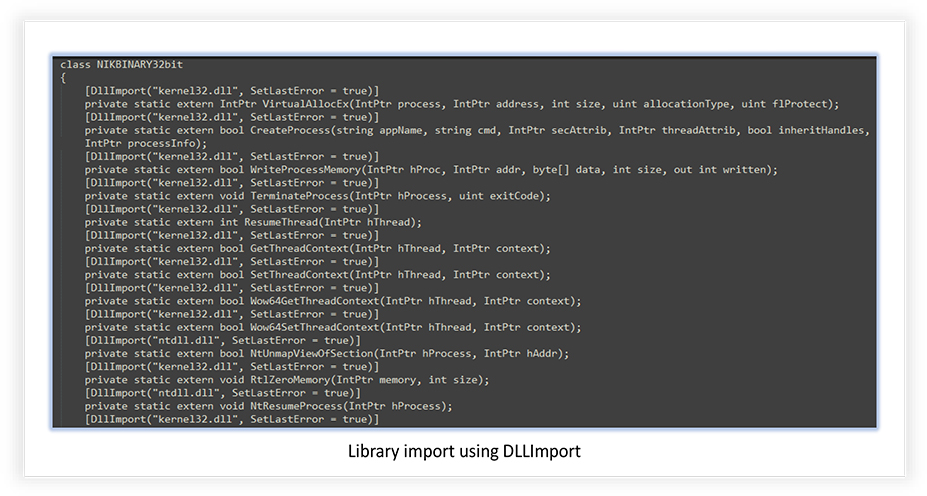The height and width of the screenshot is (496, 927).
Task: Click the 'IntPtr processInfo);' continuation line
Action: point(146,143)
